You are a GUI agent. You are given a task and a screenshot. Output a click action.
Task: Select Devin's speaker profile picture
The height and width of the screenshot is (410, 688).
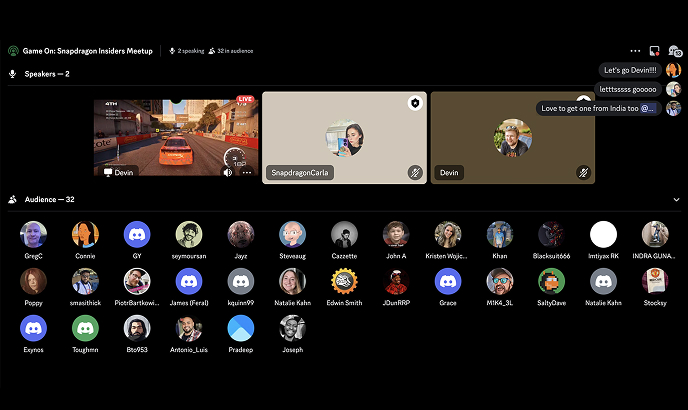(x=513, y=138)
